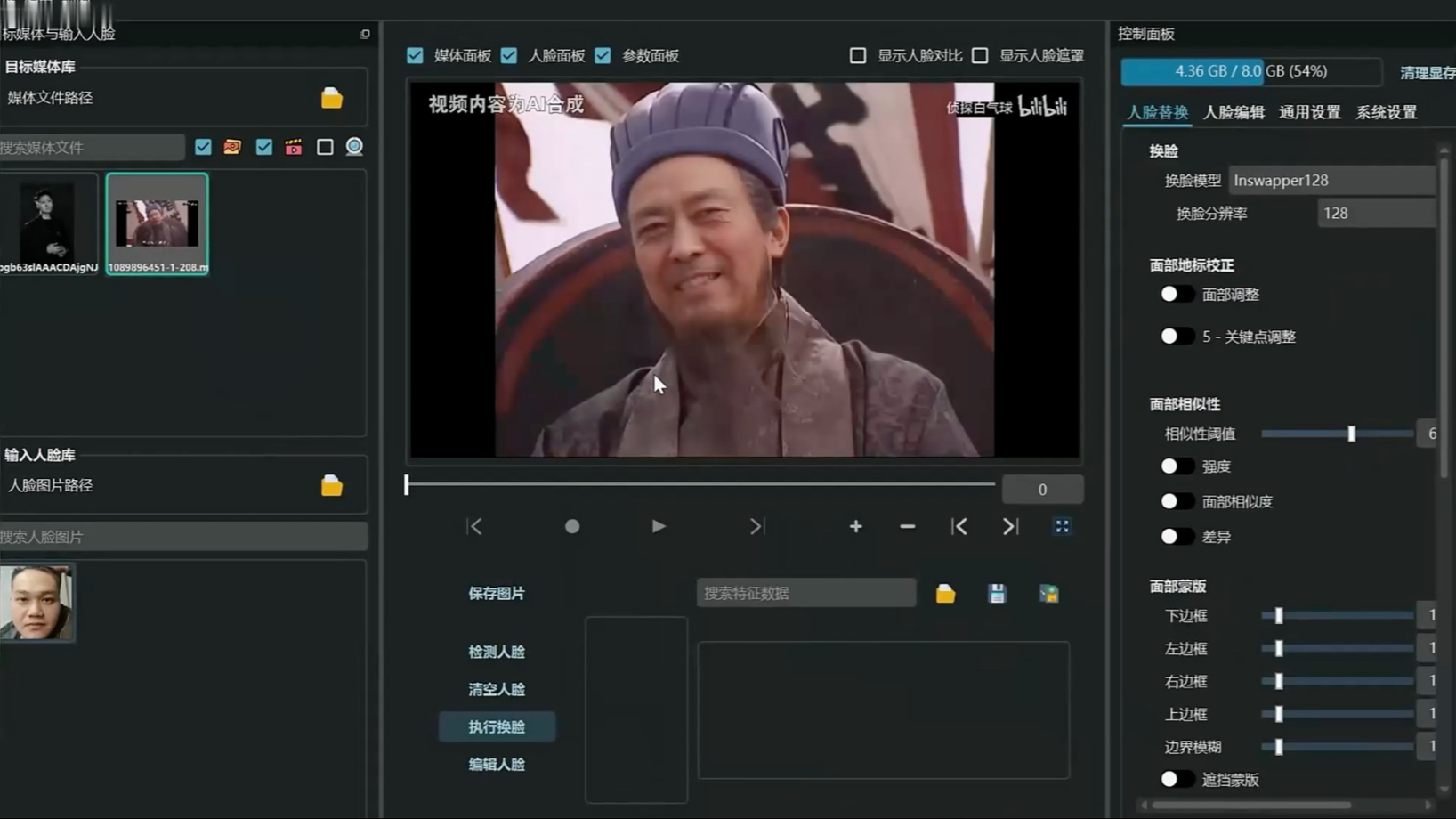This screenshot has width=1456, height=819.
Task: Jump to first frame of video
Action: [474, 526]
